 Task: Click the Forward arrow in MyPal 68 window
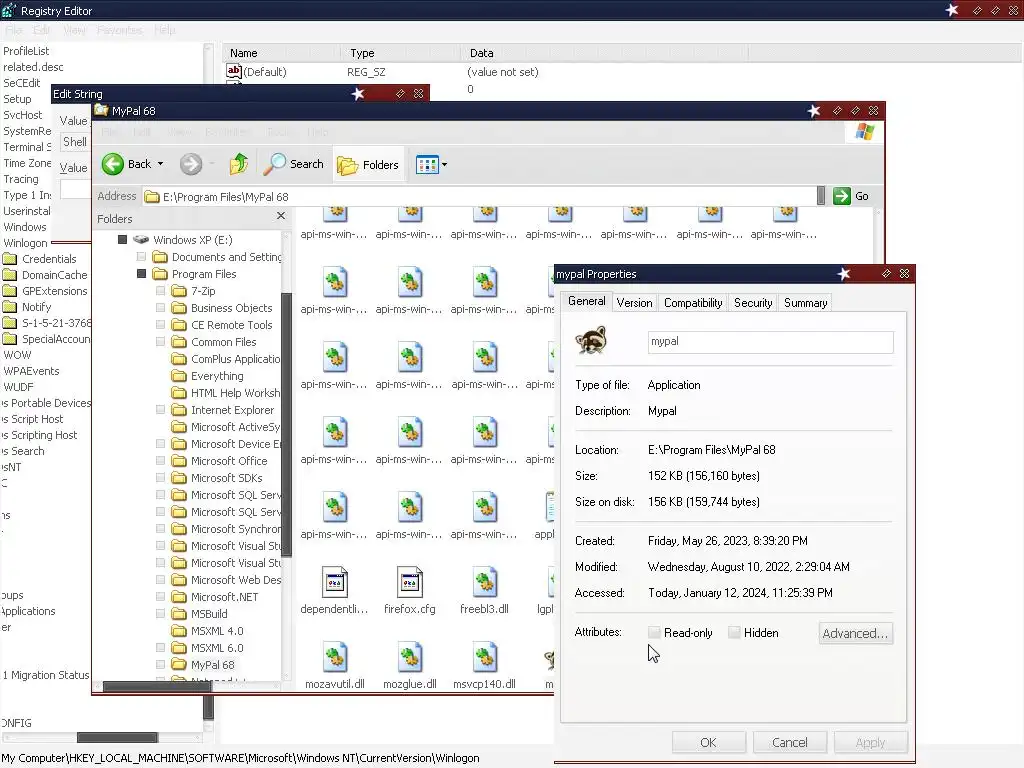[x=191, y=164]
